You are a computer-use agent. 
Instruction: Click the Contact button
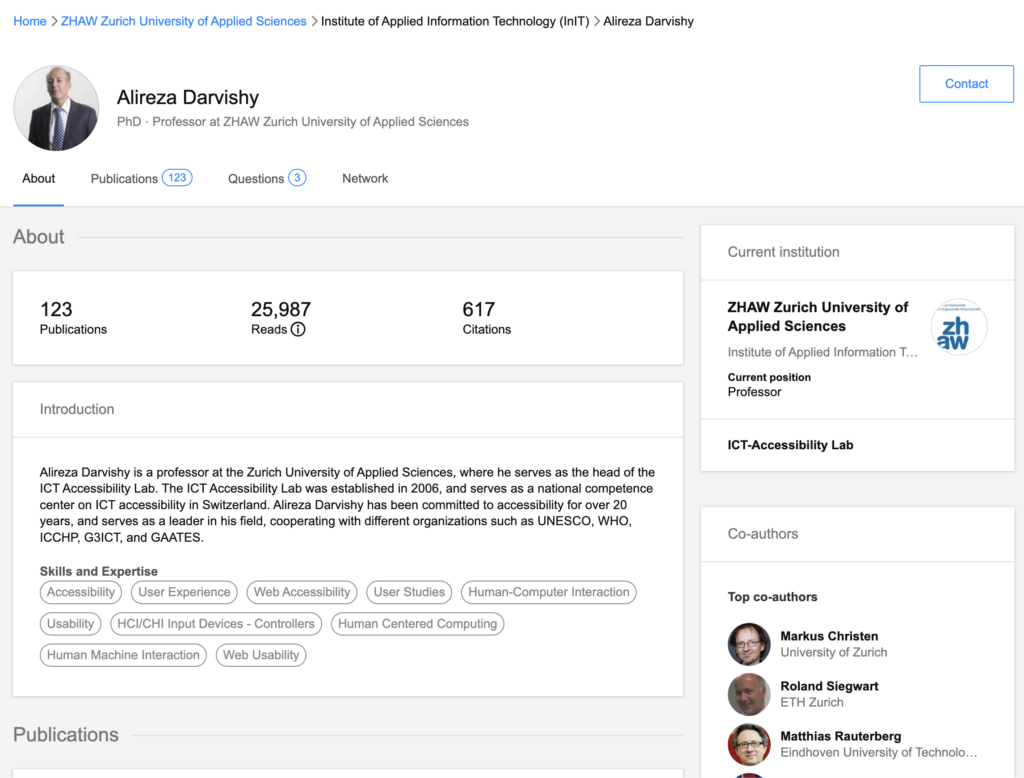point(966,84)
